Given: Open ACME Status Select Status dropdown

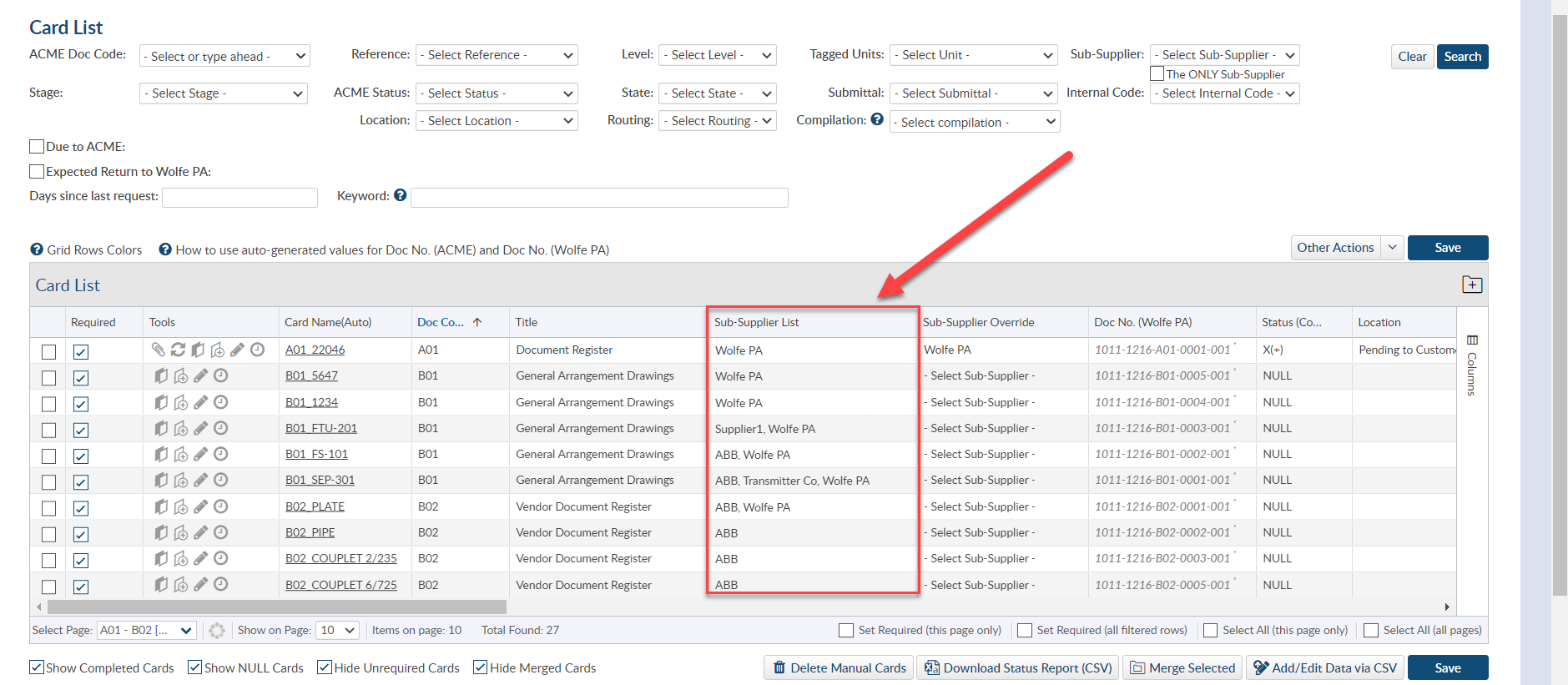Looking at the screenshot, I should [497, 93].
